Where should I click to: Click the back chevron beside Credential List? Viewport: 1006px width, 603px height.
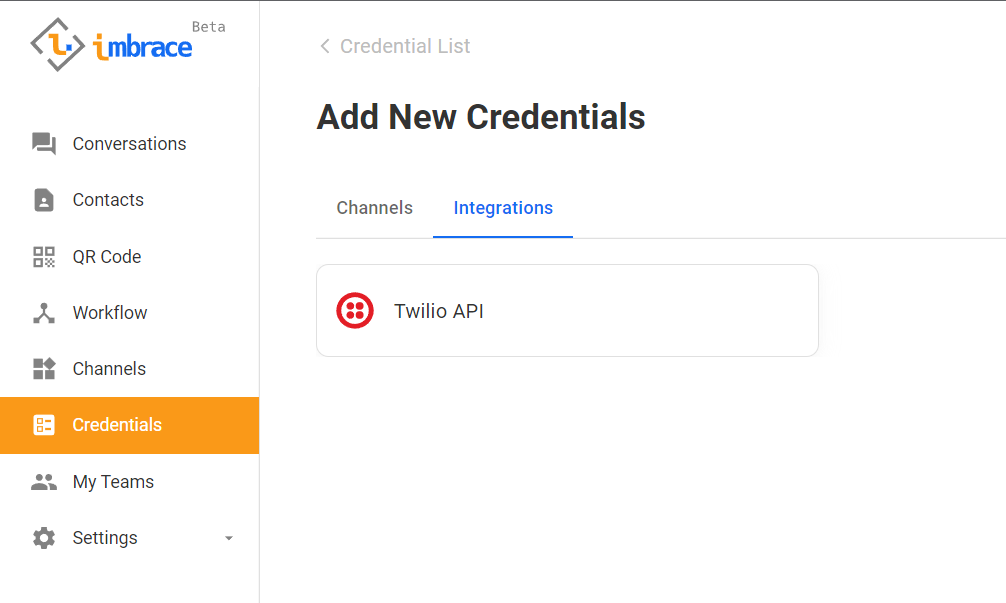(324, 46)
